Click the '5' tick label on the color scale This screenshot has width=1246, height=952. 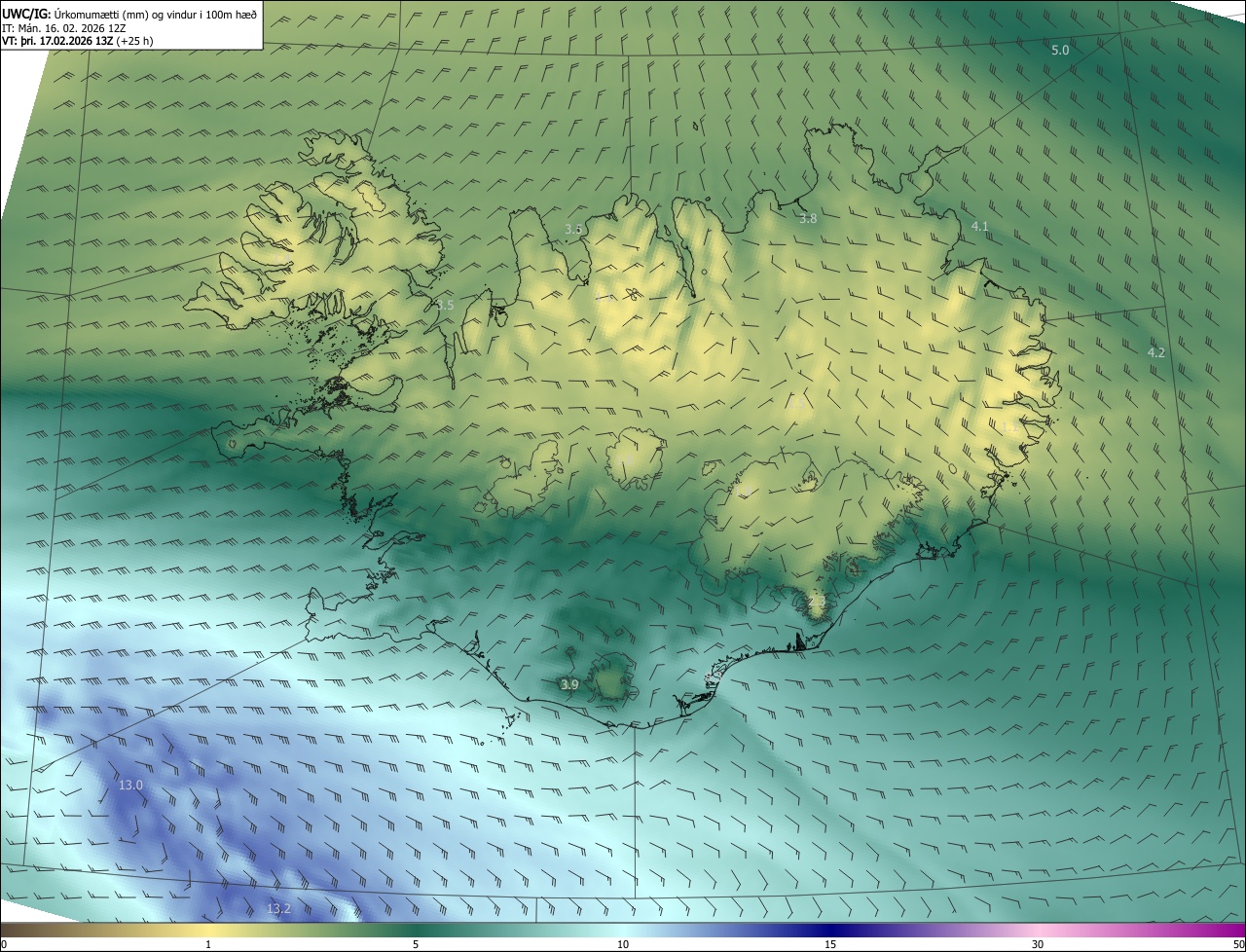click(x=416, y=945)
